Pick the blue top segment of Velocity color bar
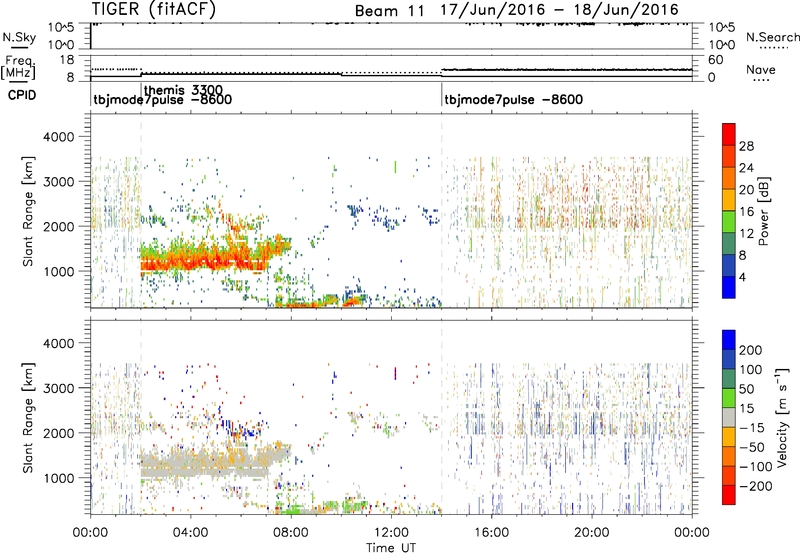This screenshot has width=800, height=554. [729, 340]
